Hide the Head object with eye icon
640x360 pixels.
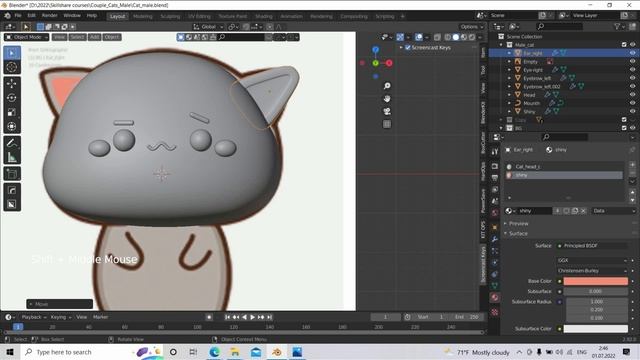click(633, 95)
